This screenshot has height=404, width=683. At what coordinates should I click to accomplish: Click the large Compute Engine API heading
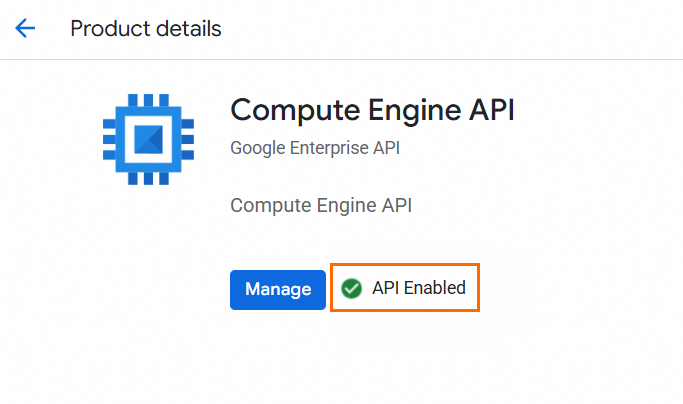pos(372,109)
